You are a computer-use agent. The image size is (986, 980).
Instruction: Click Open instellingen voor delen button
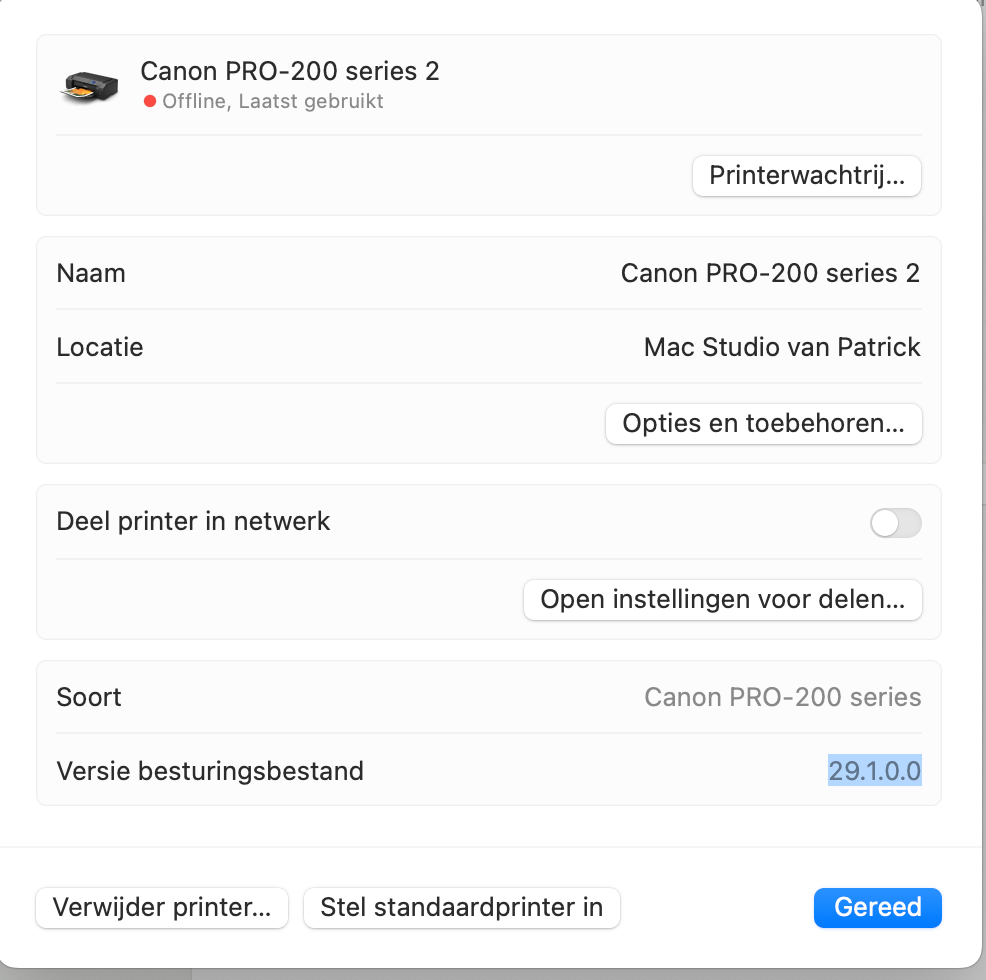[x=722, y=599]
